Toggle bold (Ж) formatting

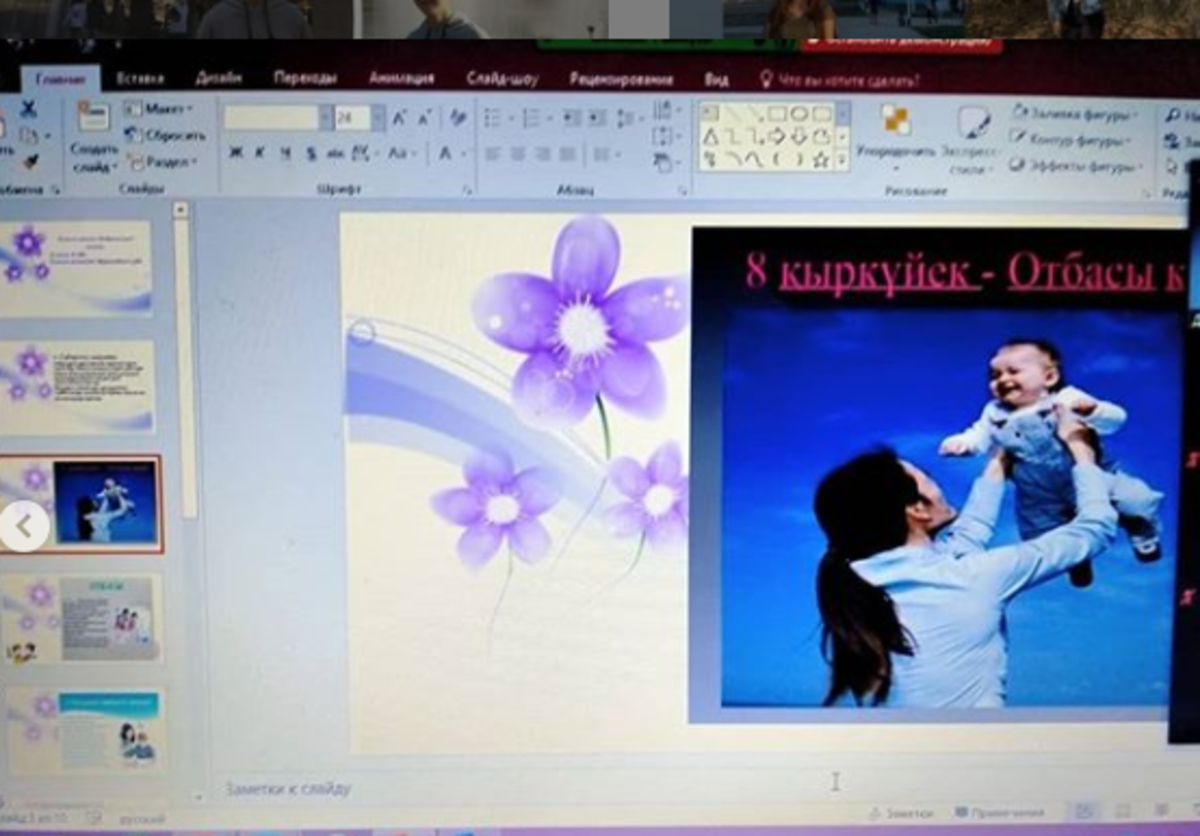(x=236, y=153)
